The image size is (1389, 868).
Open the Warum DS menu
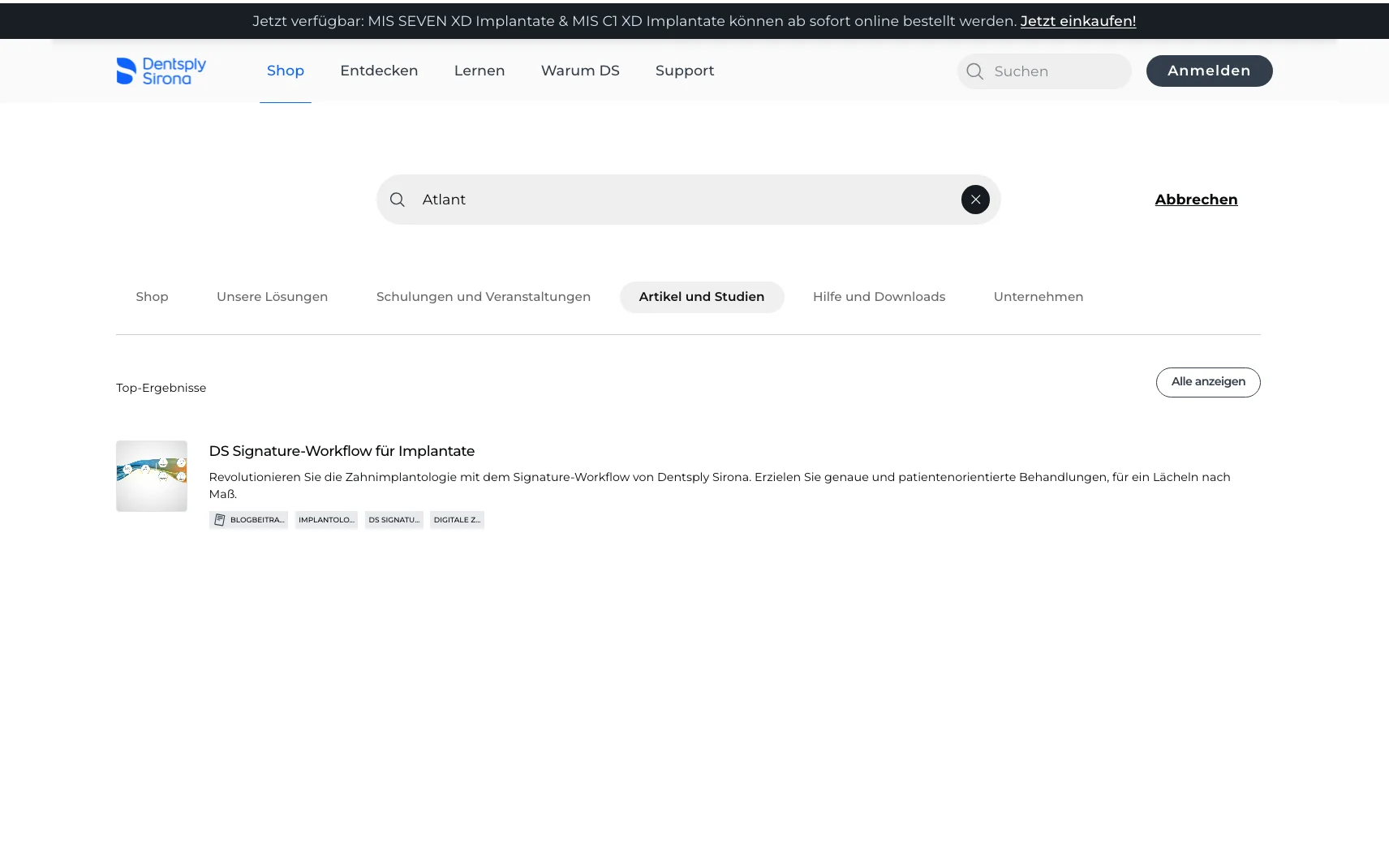580,71
